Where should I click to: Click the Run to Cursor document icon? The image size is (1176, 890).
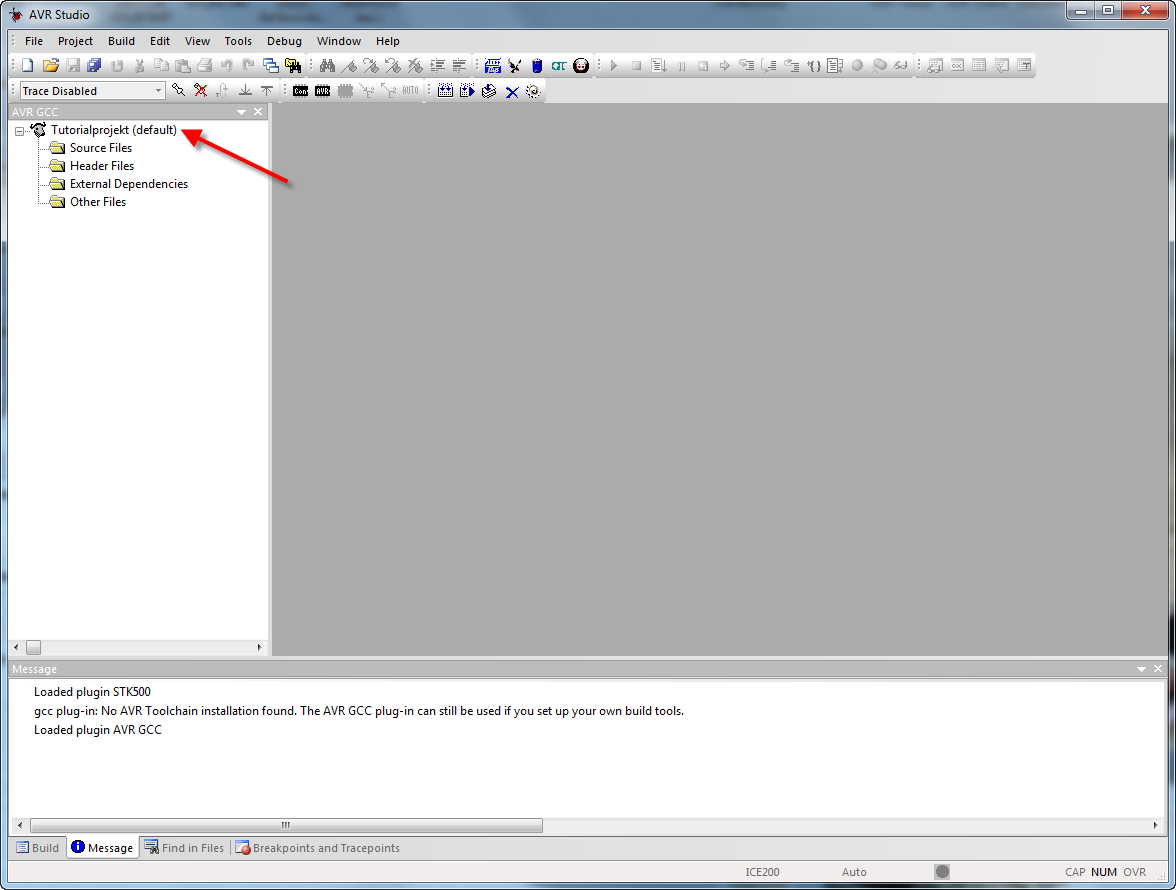click(x=836, y=66)
